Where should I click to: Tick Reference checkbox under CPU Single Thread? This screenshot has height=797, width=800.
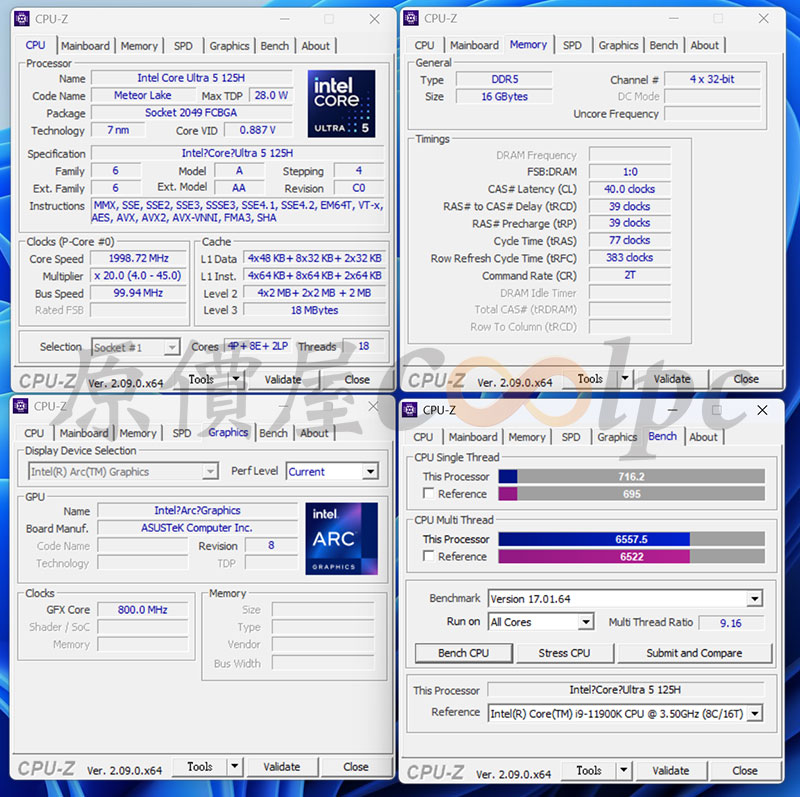pos(429,493)
